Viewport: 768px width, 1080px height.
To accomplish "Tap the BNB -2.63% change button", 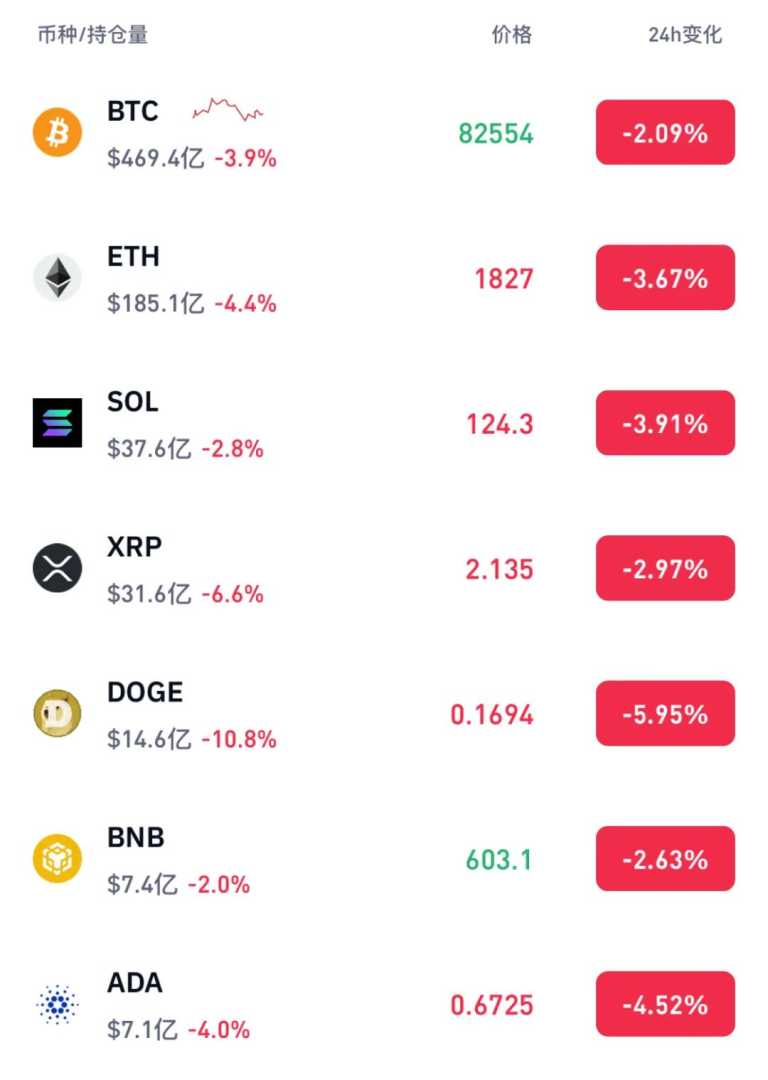I will pos(665,859).
